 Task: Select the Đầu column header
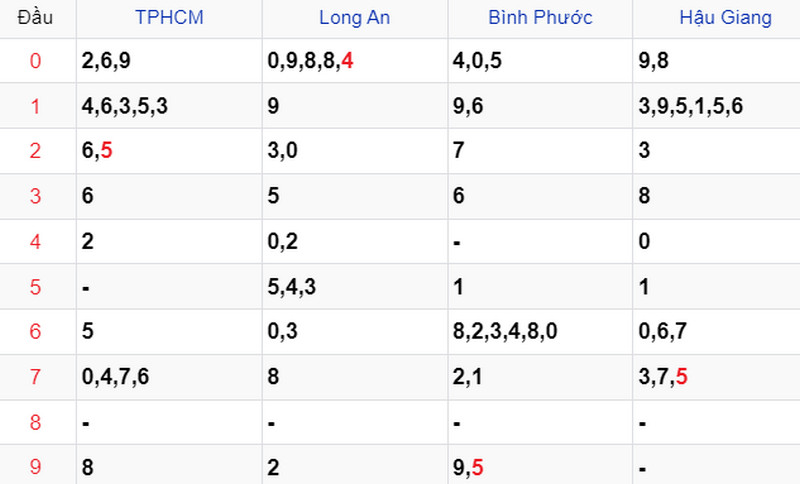(x=35, y=18)
